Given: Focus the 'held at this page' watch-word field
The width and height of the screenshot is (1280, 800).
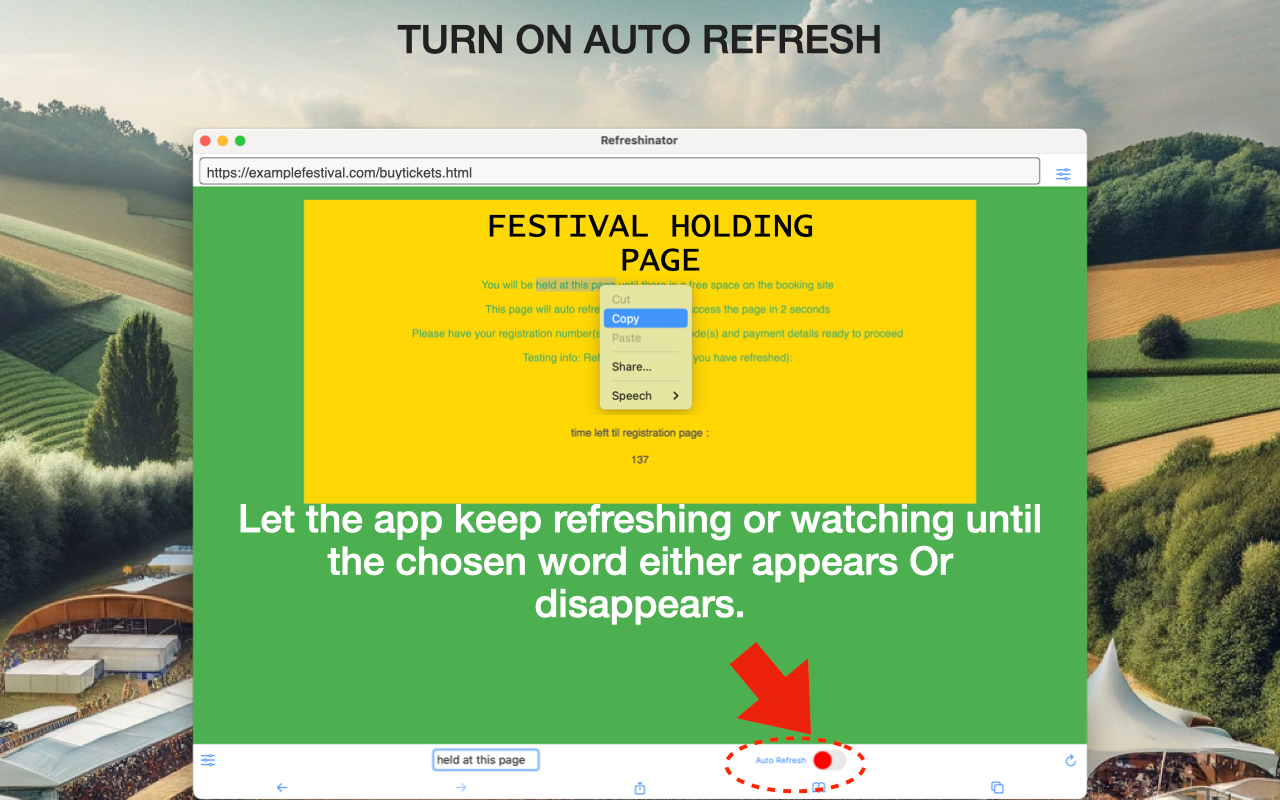Looking at the screenshot, I should coord(486,760).
